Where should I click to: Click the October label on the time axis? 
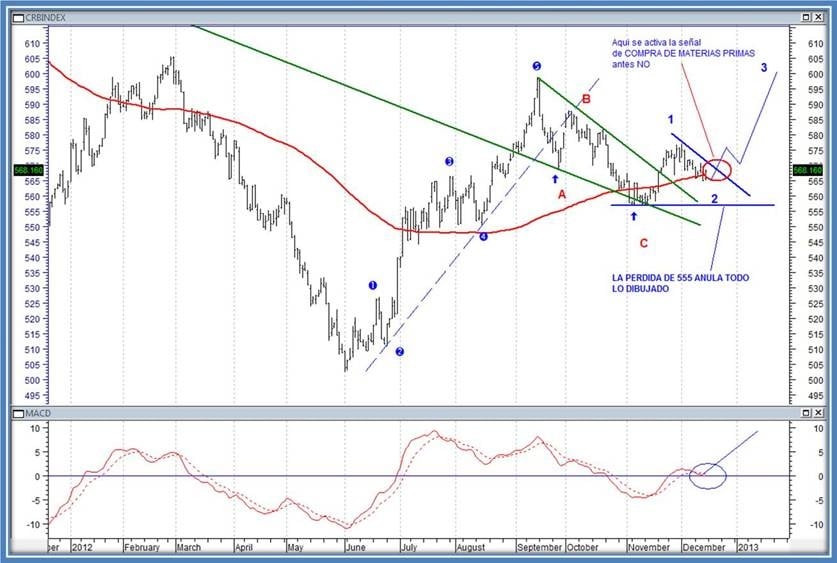583,548
